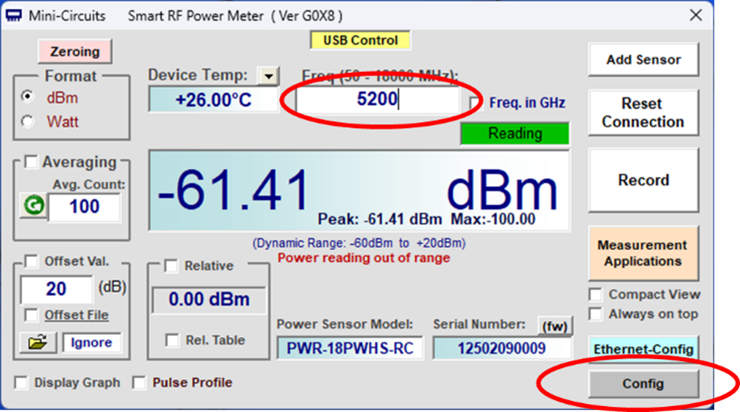Open the Offset File link
The width and height of the screenshot is (740, 412).
(76, 315)
